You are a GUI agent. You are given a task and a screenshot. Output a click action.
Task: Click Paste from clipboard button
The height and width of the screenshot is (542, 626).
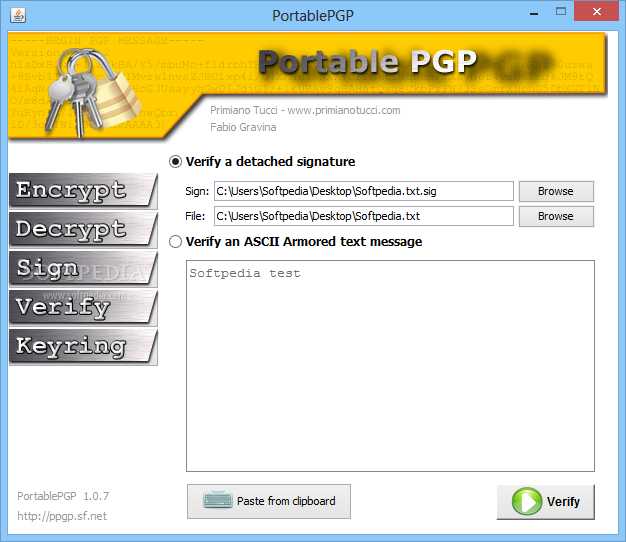click(x=269, y=501)
